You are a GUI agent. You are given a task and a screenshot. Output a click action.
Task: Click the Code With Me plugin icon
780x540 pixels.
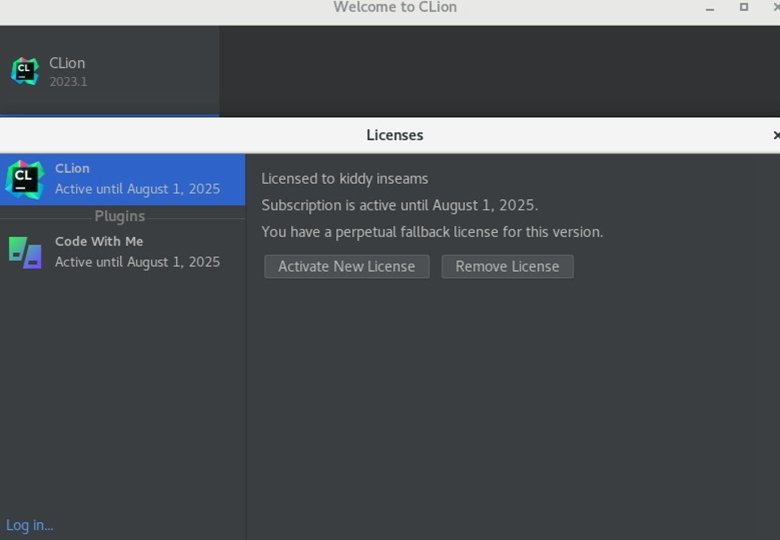25,253
